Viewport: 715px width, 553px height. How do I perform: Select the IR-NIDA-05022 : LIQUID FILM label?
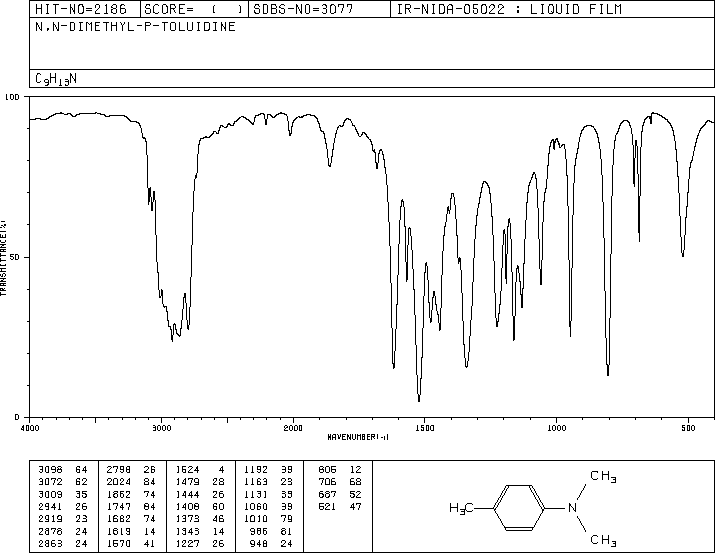pos(509,9)
